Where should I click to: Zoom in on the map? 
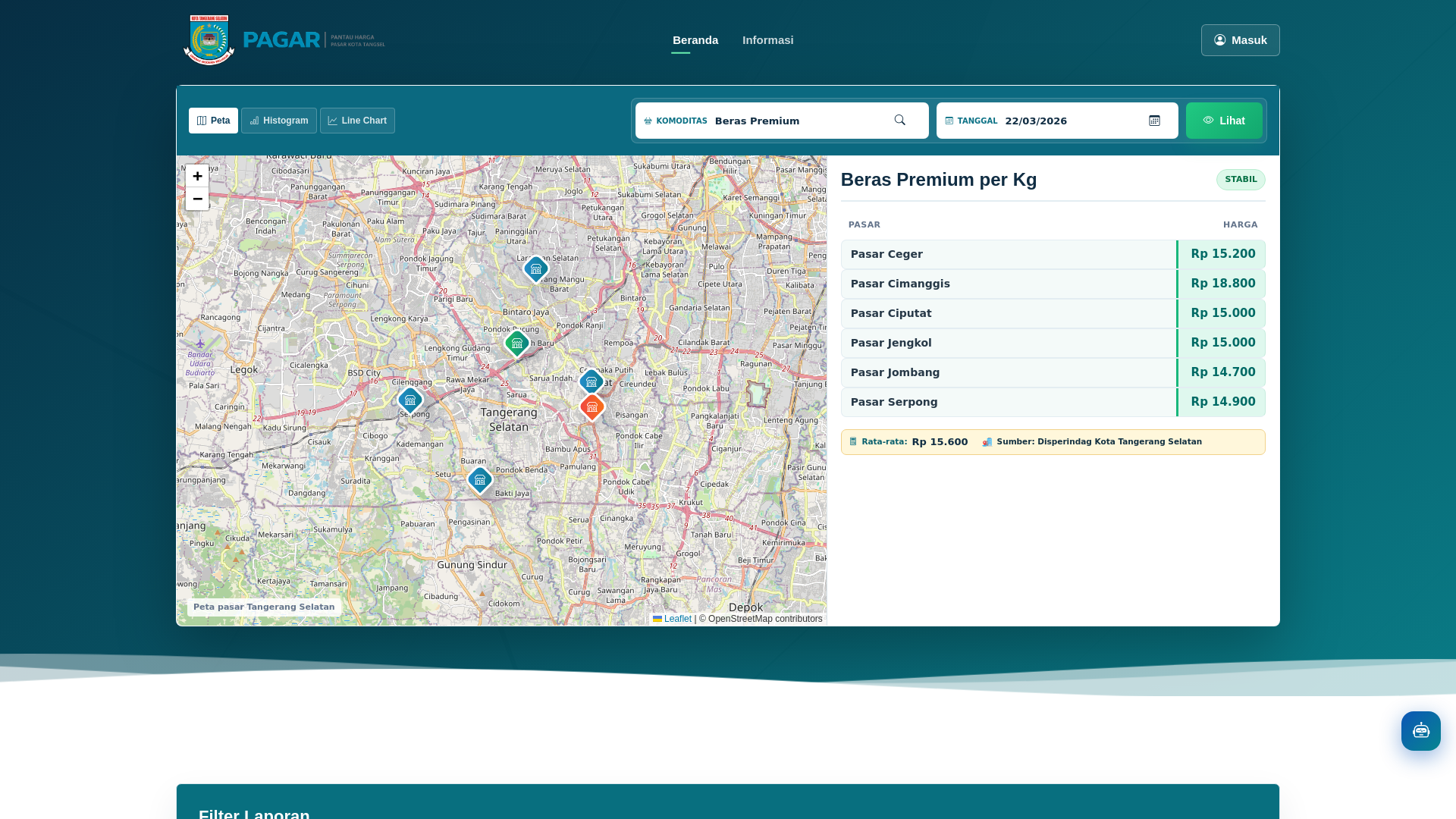(197, 176)
